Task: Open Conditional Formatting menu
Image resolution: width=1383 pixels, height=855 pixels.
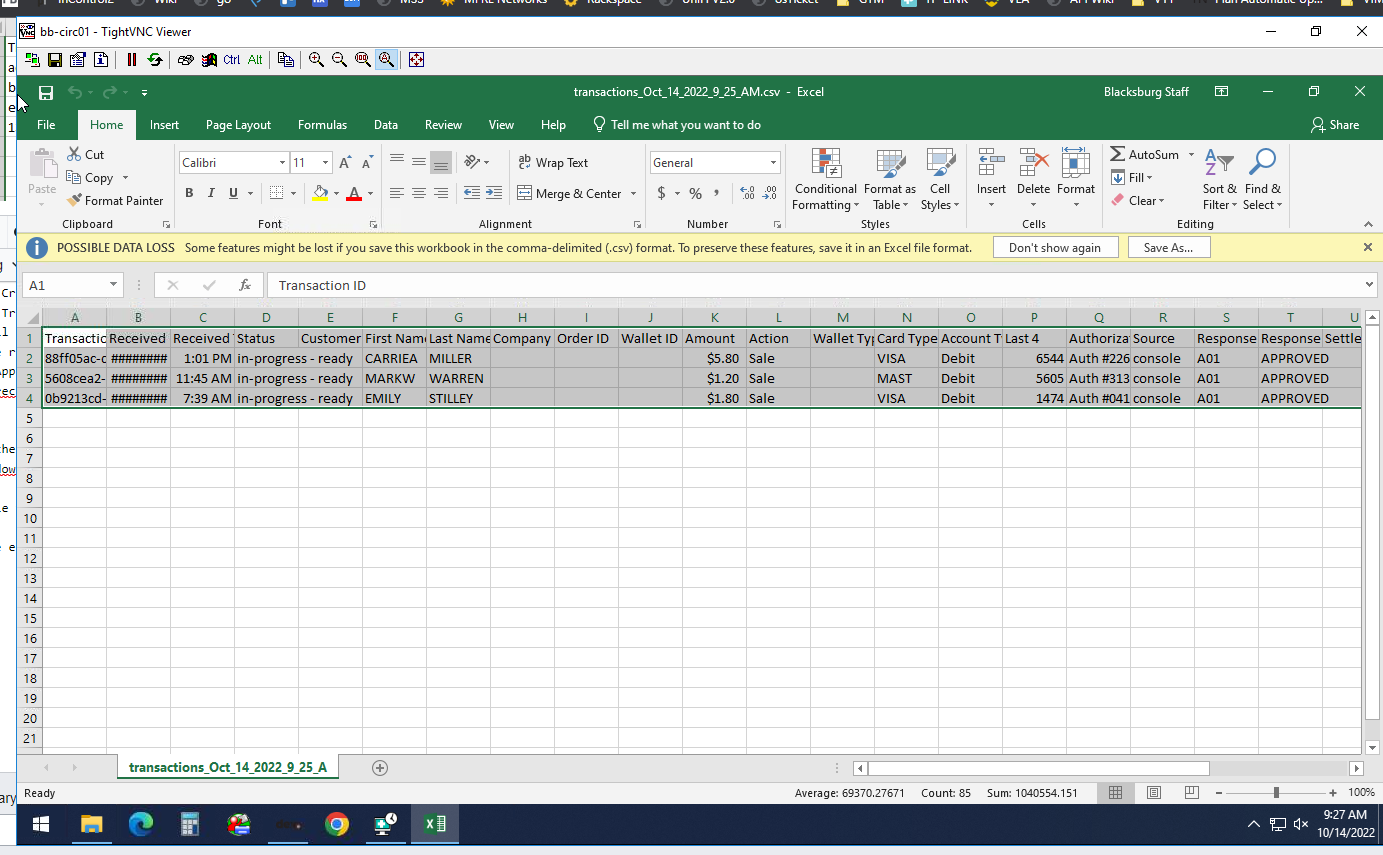Action: 825,180
